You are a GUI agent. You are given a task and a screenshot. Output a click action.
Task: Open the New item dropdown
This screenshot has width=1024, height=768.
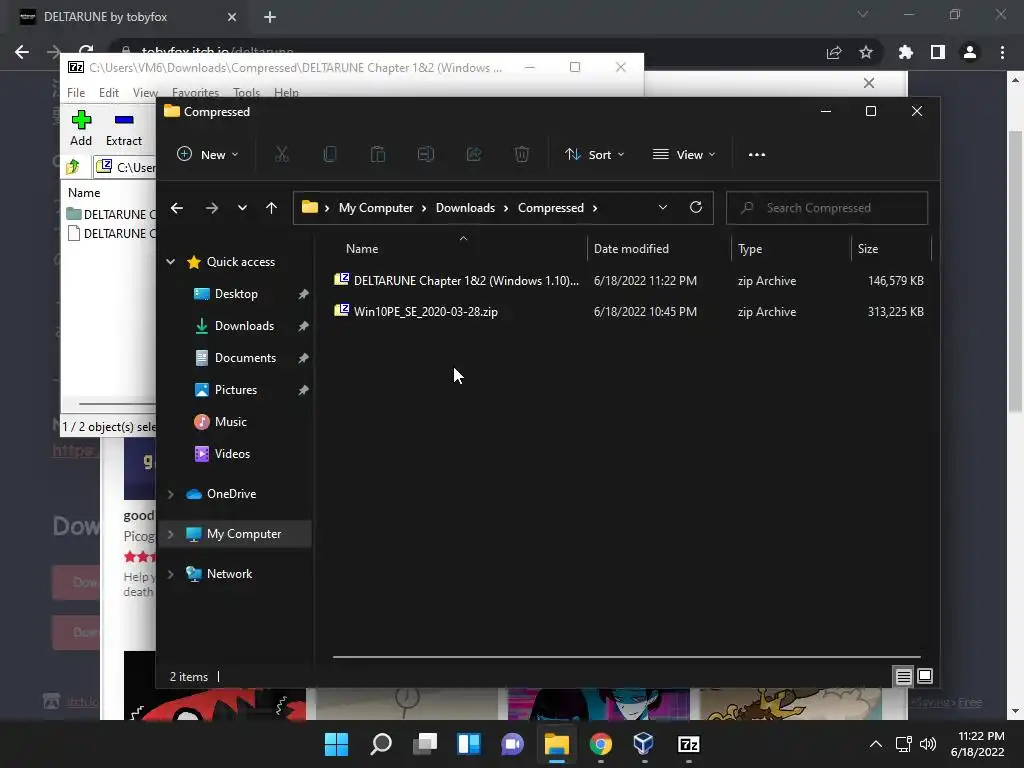(208, 155)
